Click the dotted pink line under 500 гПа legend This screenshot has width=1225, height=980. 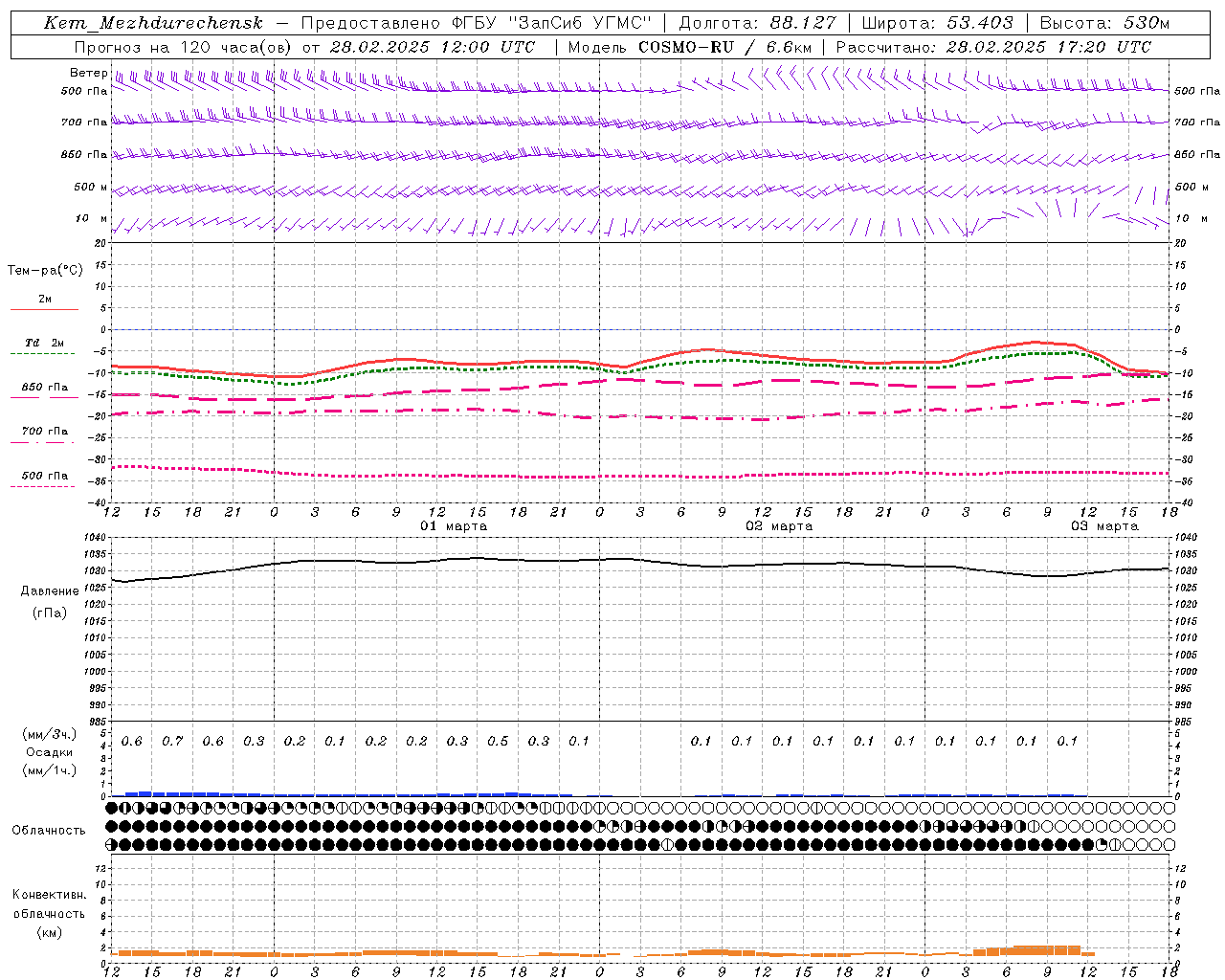pos(42,486)
